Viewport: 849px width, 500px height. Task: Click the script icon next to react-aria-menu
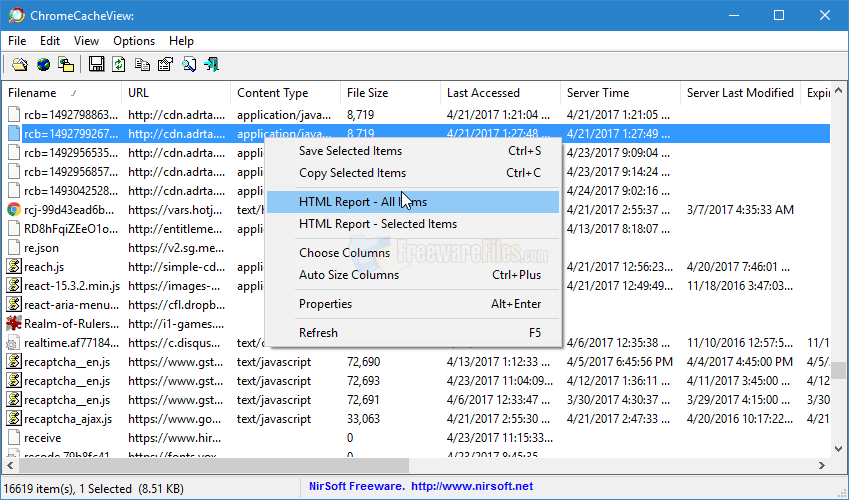pos(14,305)
